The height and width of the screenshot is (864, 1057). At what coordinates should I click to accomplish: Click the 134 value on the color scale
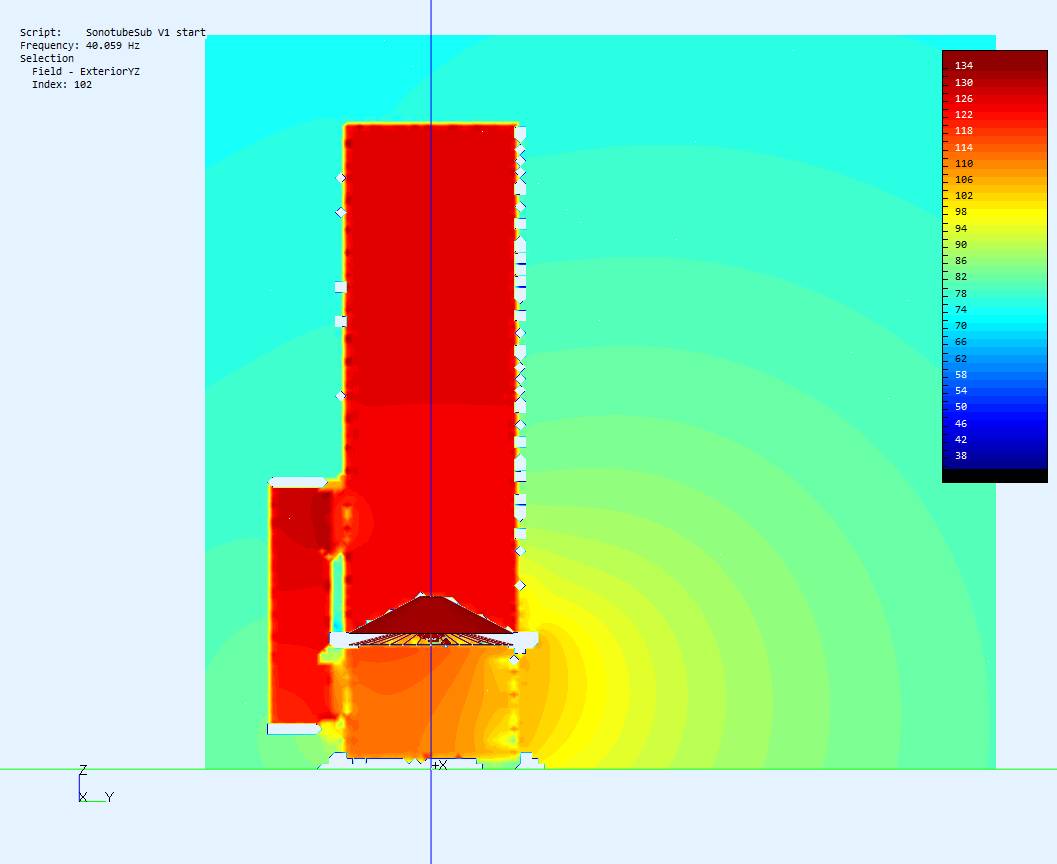click(x=963, y=65)
